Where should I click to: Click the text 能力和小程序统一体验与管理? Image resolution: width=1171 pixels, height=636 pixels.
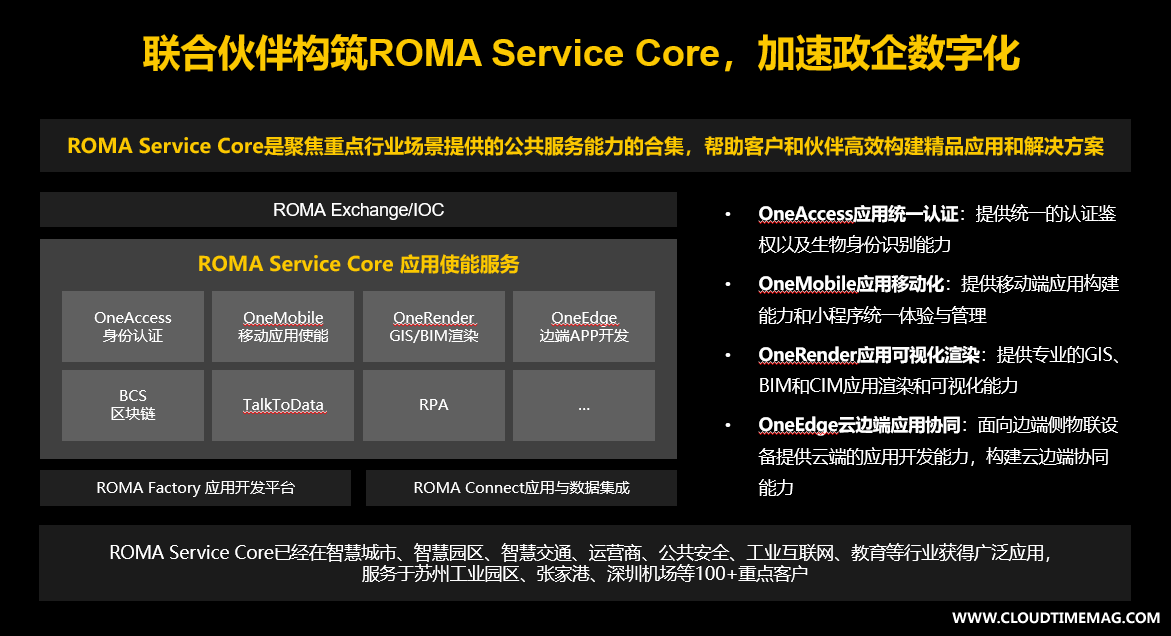click(x=872, y=316)
